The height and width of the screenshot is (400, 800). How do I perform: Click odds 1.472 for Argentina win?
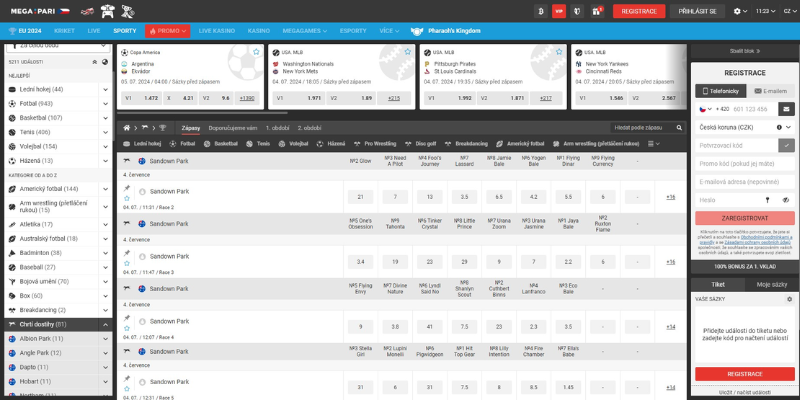point(151,98)
